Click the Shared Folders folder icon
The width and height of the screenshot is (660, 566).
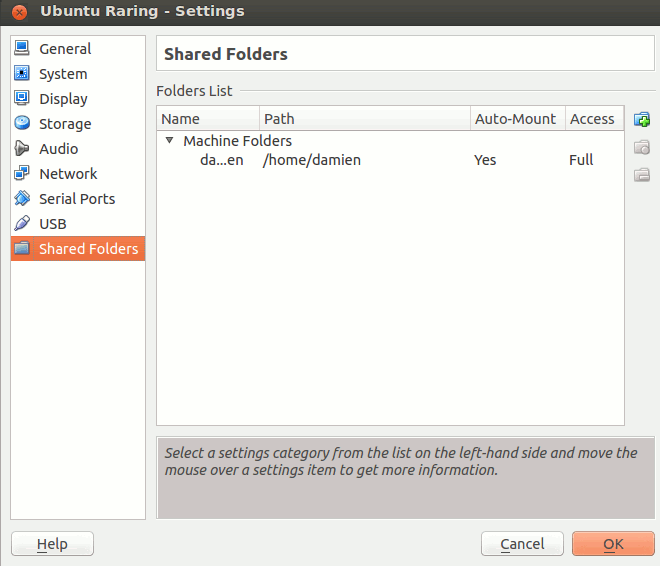[21, 248]
